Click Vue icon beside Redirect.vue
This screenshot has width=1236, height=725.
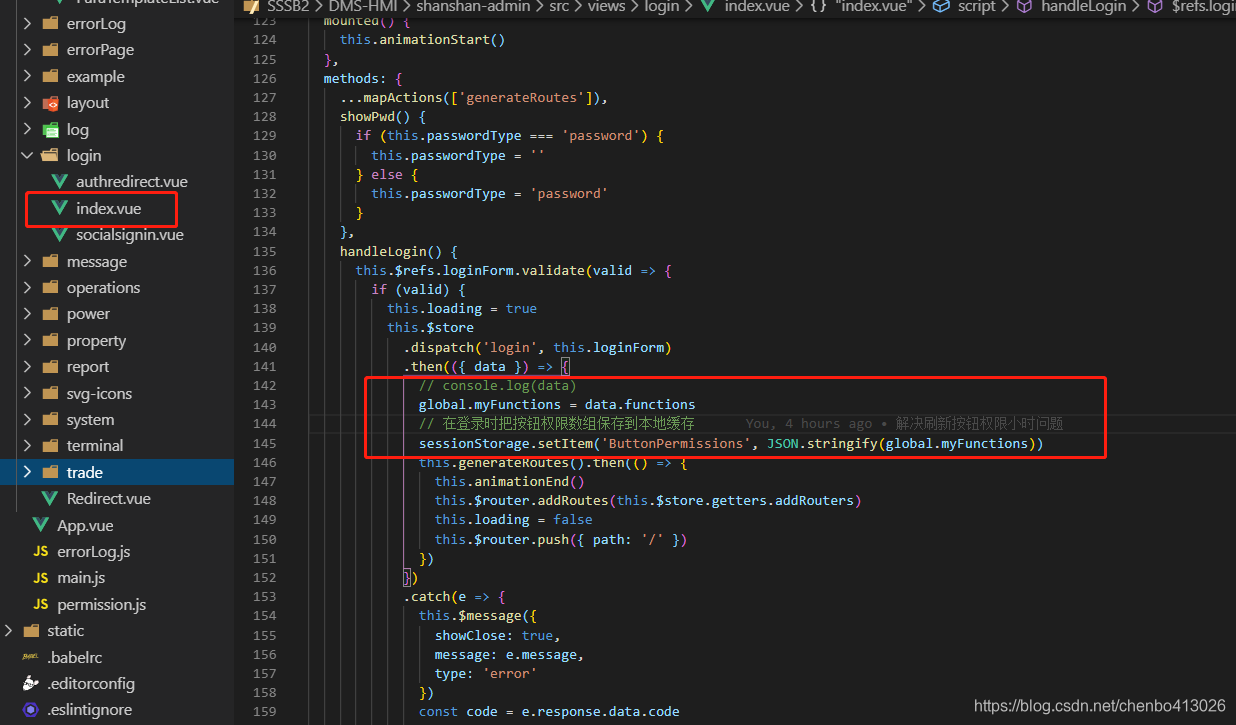coord(50,499)
